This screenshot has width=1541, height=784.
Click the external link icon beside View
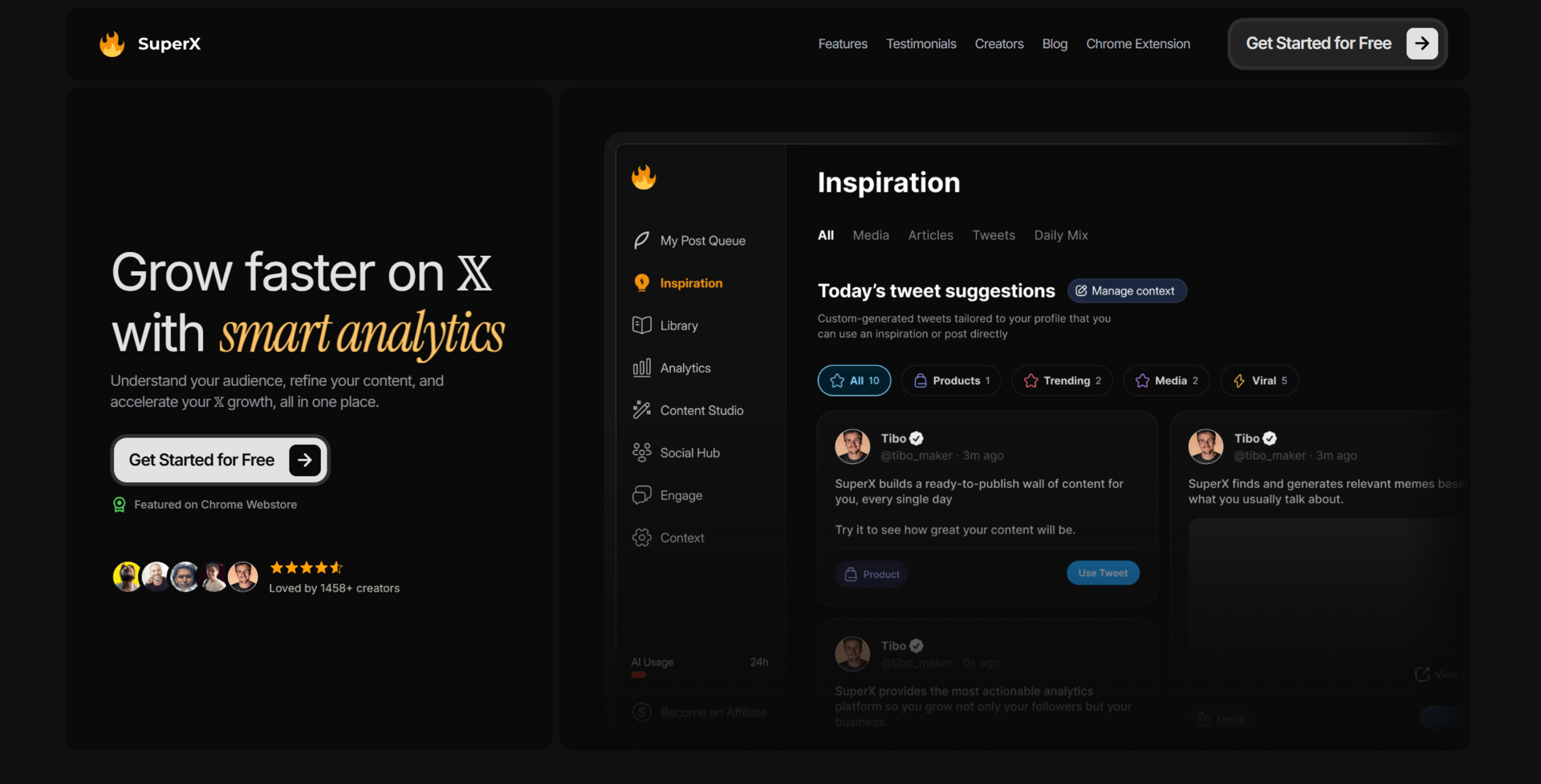[x=1422, y=674]
